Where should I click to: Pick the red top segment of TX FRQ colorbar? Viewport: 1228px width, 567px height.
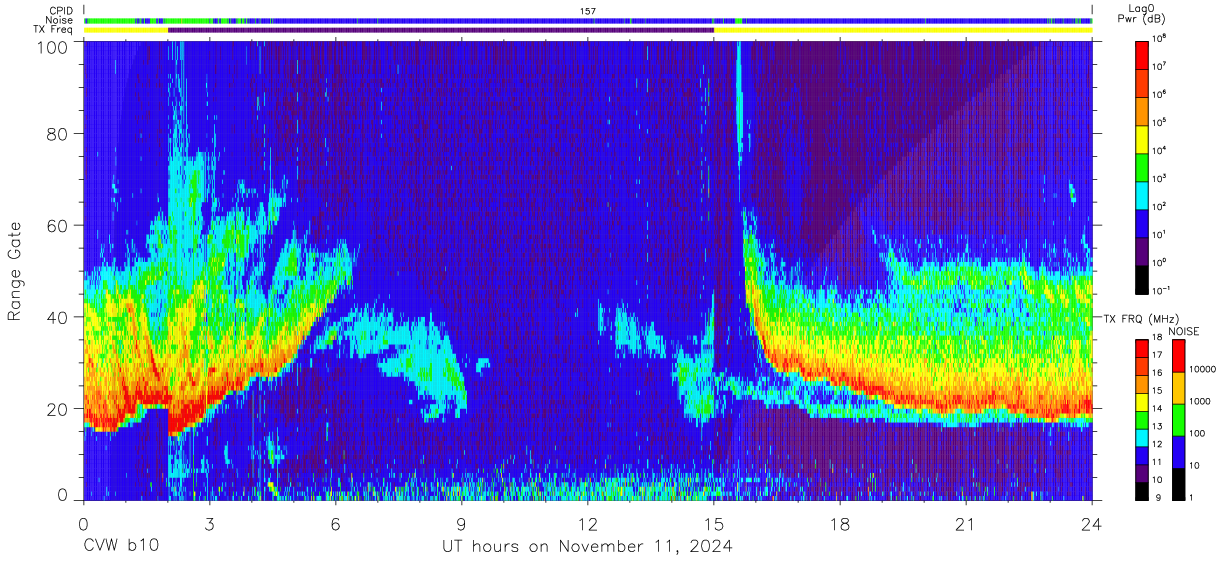click(1142, 346)
